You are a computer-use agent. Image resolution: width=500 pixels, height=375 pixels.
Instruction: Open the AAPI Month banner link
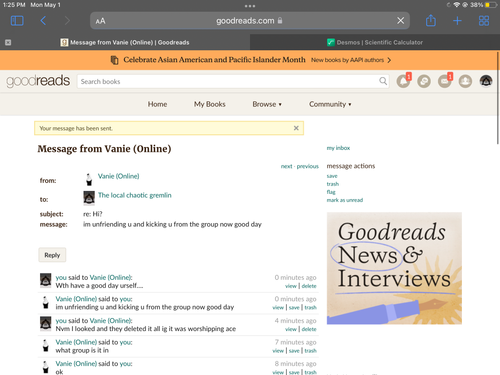pyautogui.click(x=214, y=60)
